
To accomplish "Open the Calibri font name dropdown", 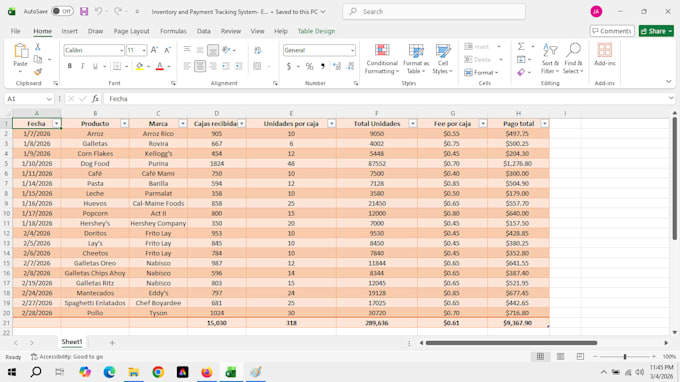I will (x=121, y=51).
